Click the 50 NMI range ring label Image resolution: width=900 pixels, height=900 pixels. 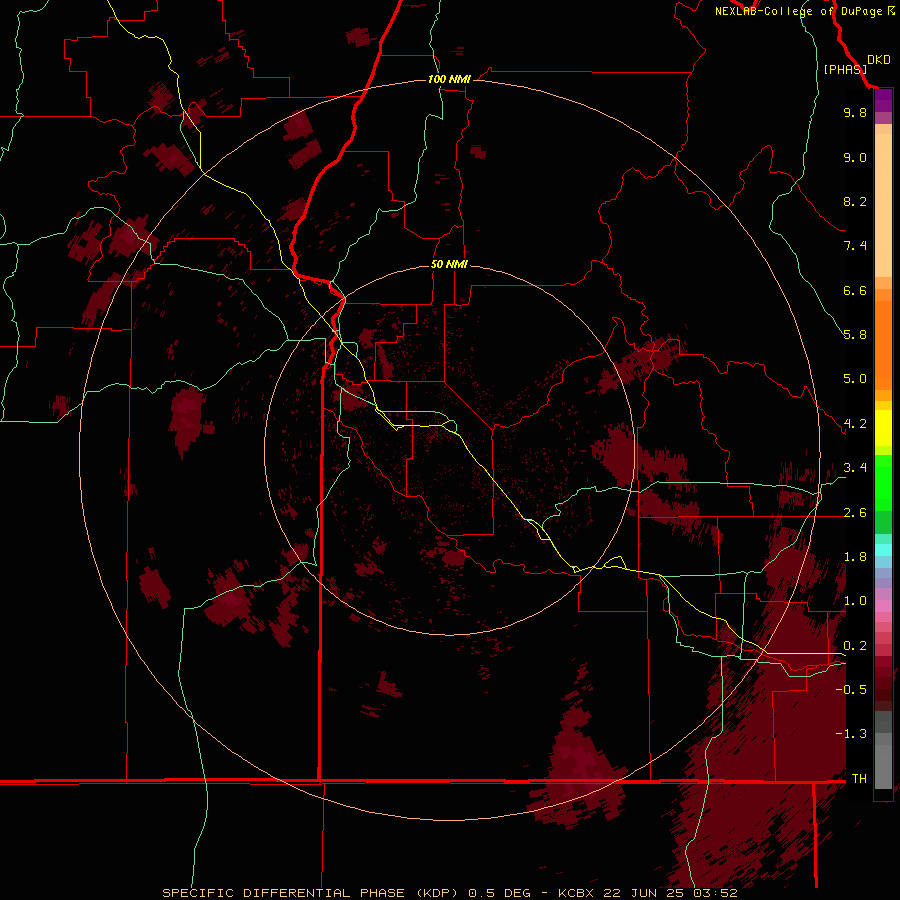point(449,264)
